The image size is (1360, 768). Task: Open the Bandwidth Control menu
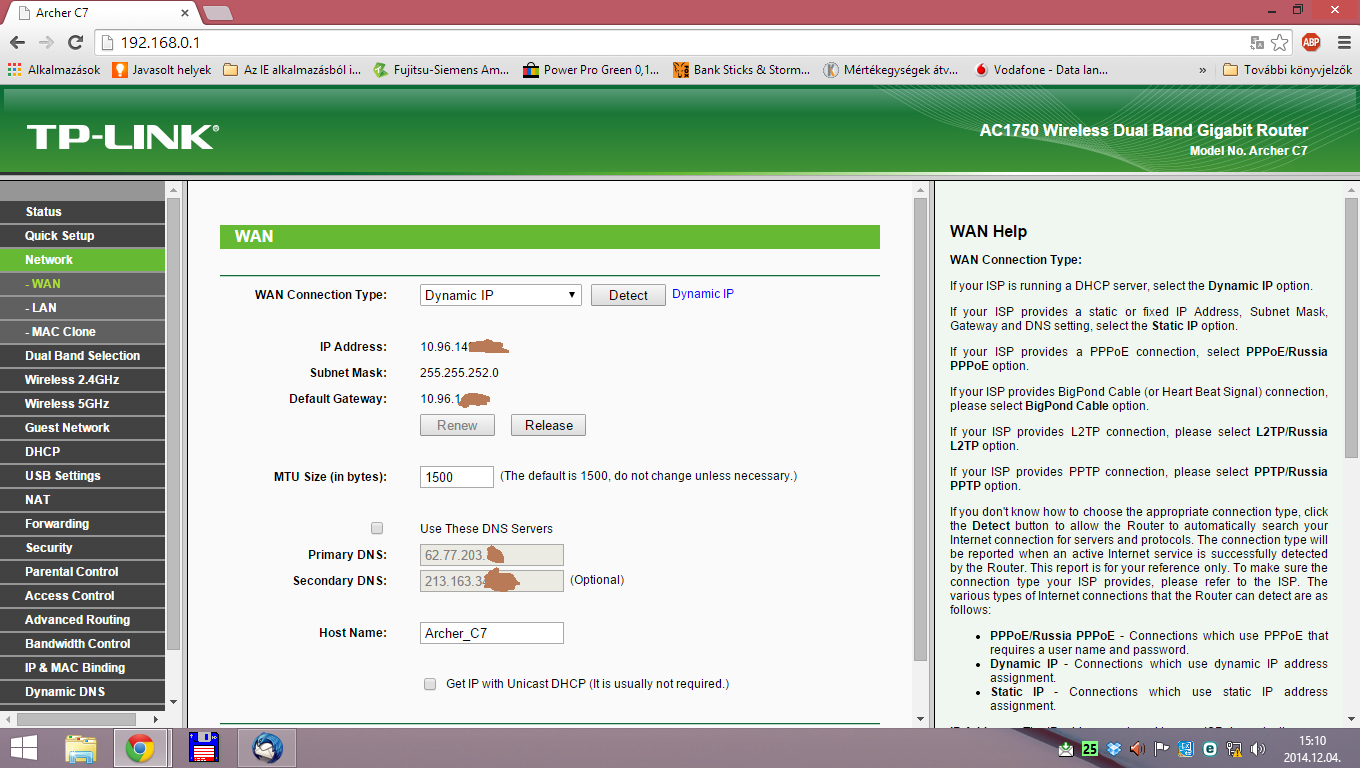pyautogui.click(x=82, y=644)
